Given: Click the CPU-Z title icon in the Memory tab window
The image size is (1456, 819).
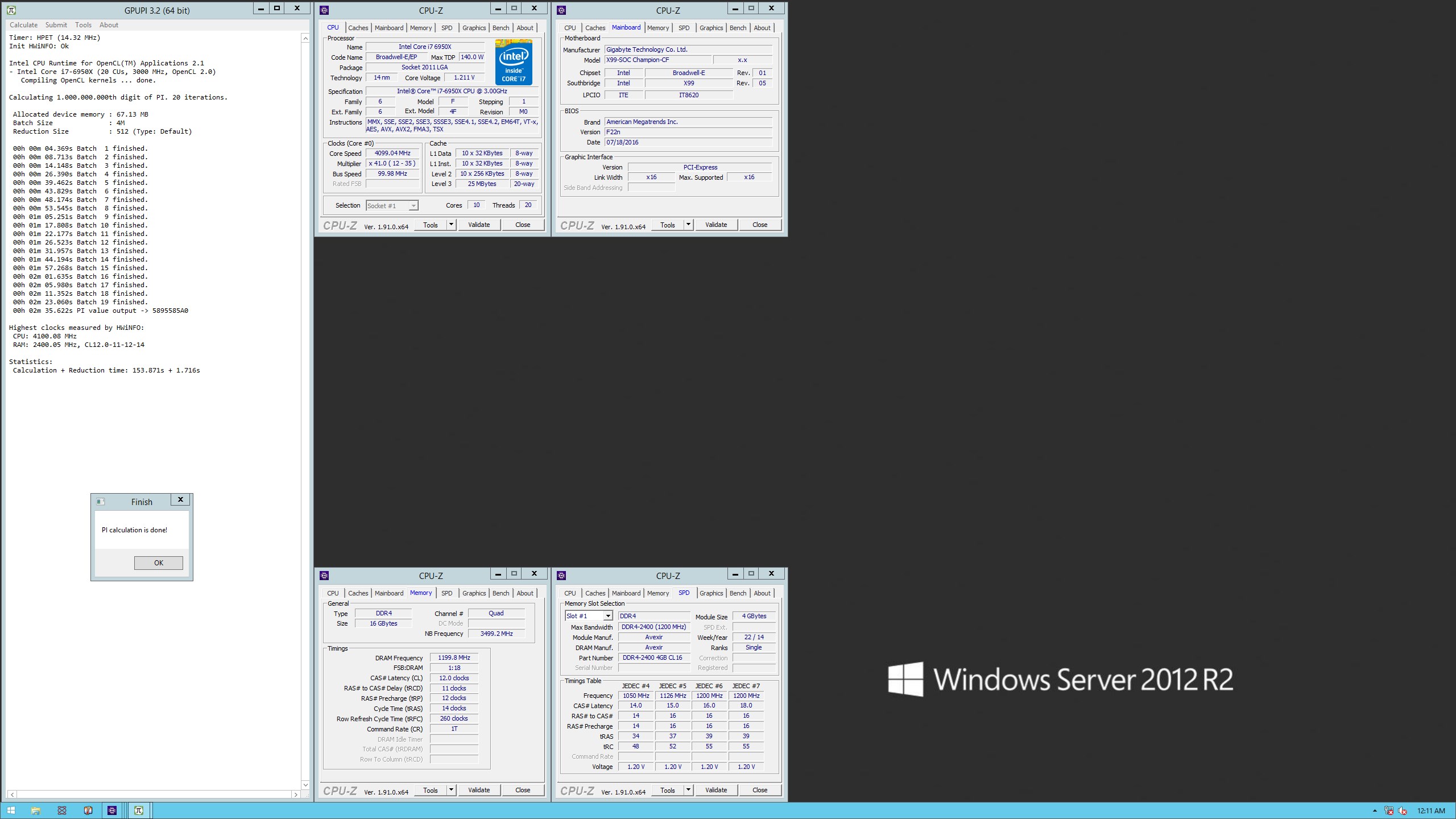Looking at the screenshot, I should click(324, 575).
